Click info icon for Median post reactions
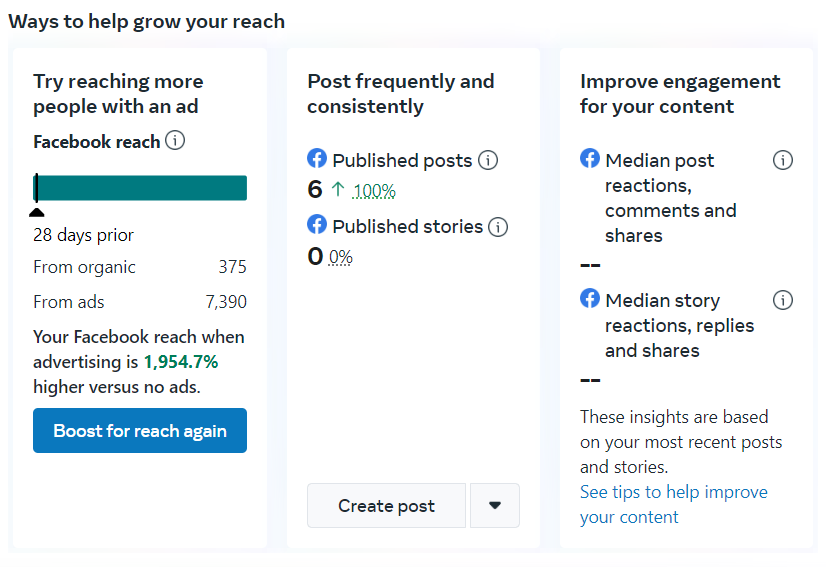Image resolution: width=826 pixels, height=567 pixels. 783,160
